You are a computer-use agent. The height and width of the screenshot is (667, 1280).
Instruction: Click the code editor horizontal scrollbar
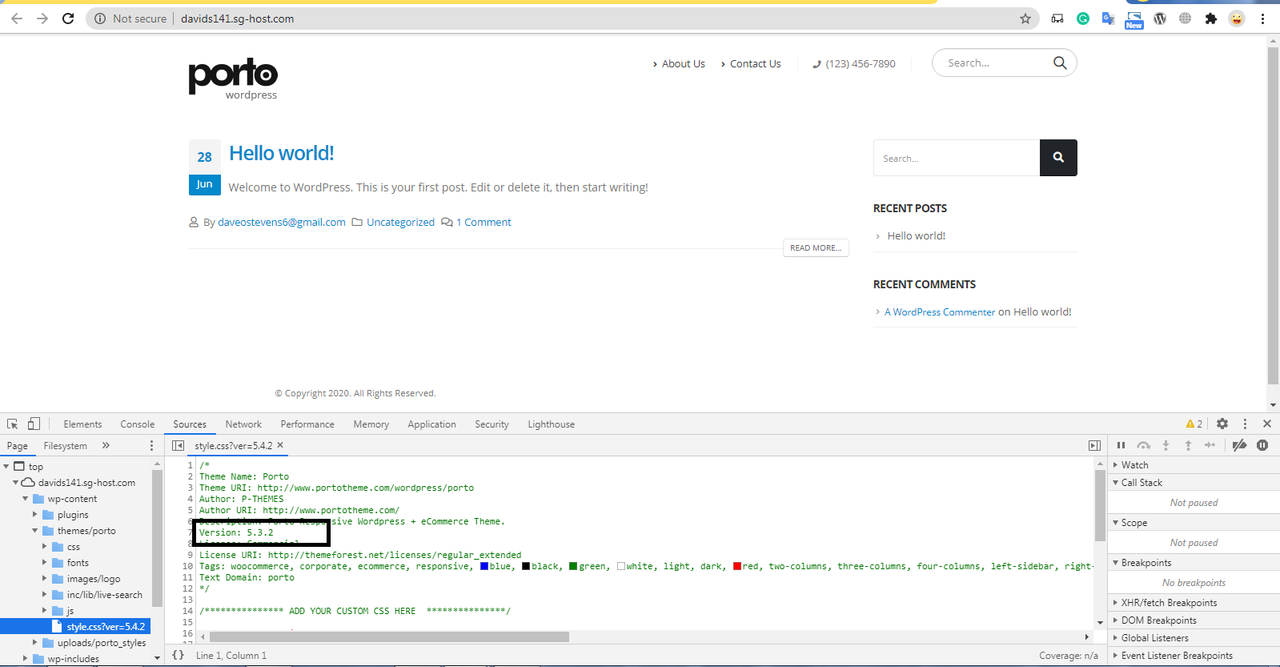[x=388, y=636]
